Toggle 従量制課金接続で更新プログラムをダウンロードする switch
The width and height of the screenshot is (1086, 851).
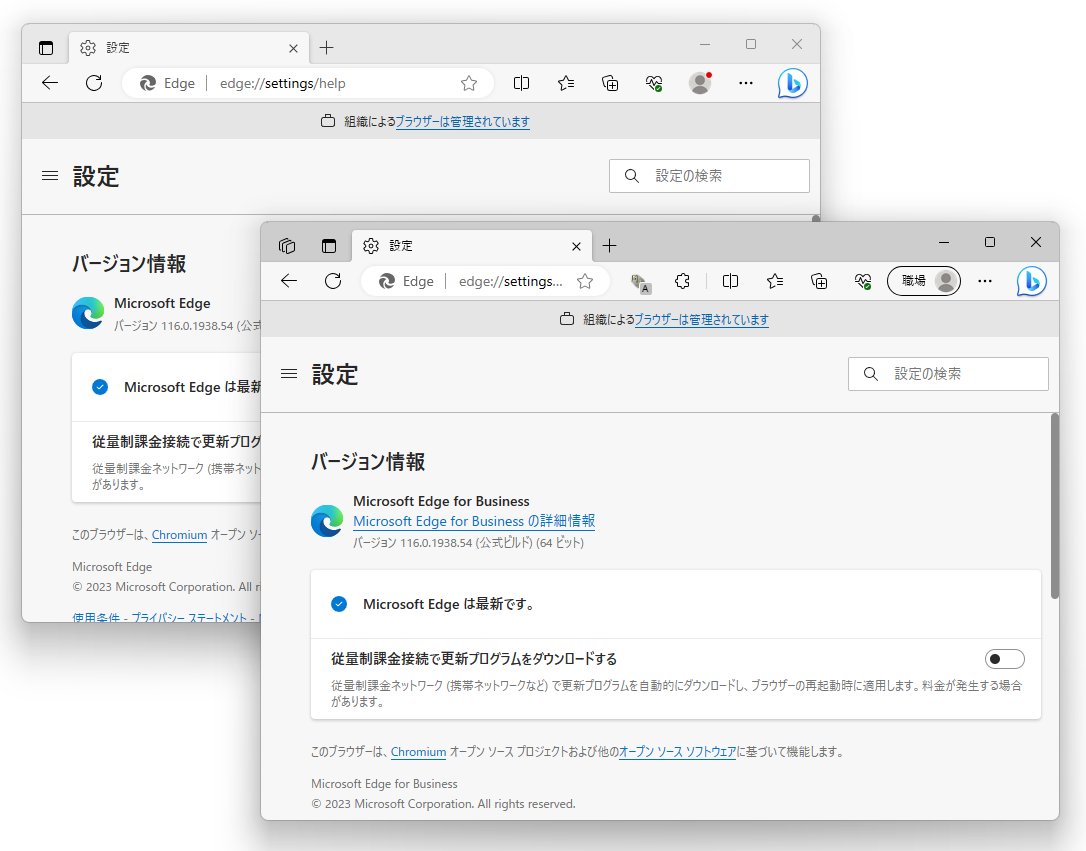pyautogui.click(x=1004, y=658)
